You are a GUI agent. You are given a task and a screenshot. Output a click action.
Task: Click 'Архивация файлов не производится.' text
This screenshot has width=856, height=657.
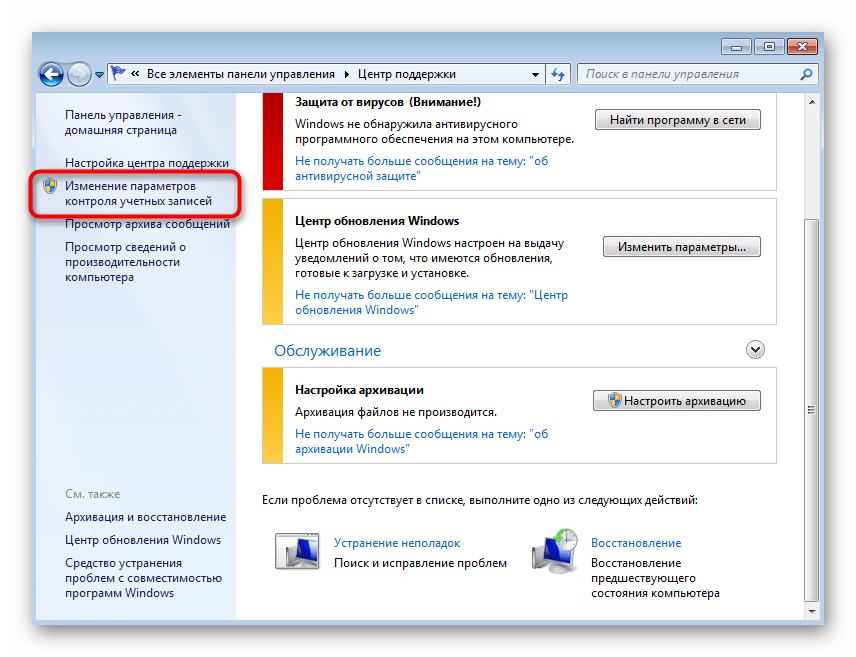[x=396, y=412]
